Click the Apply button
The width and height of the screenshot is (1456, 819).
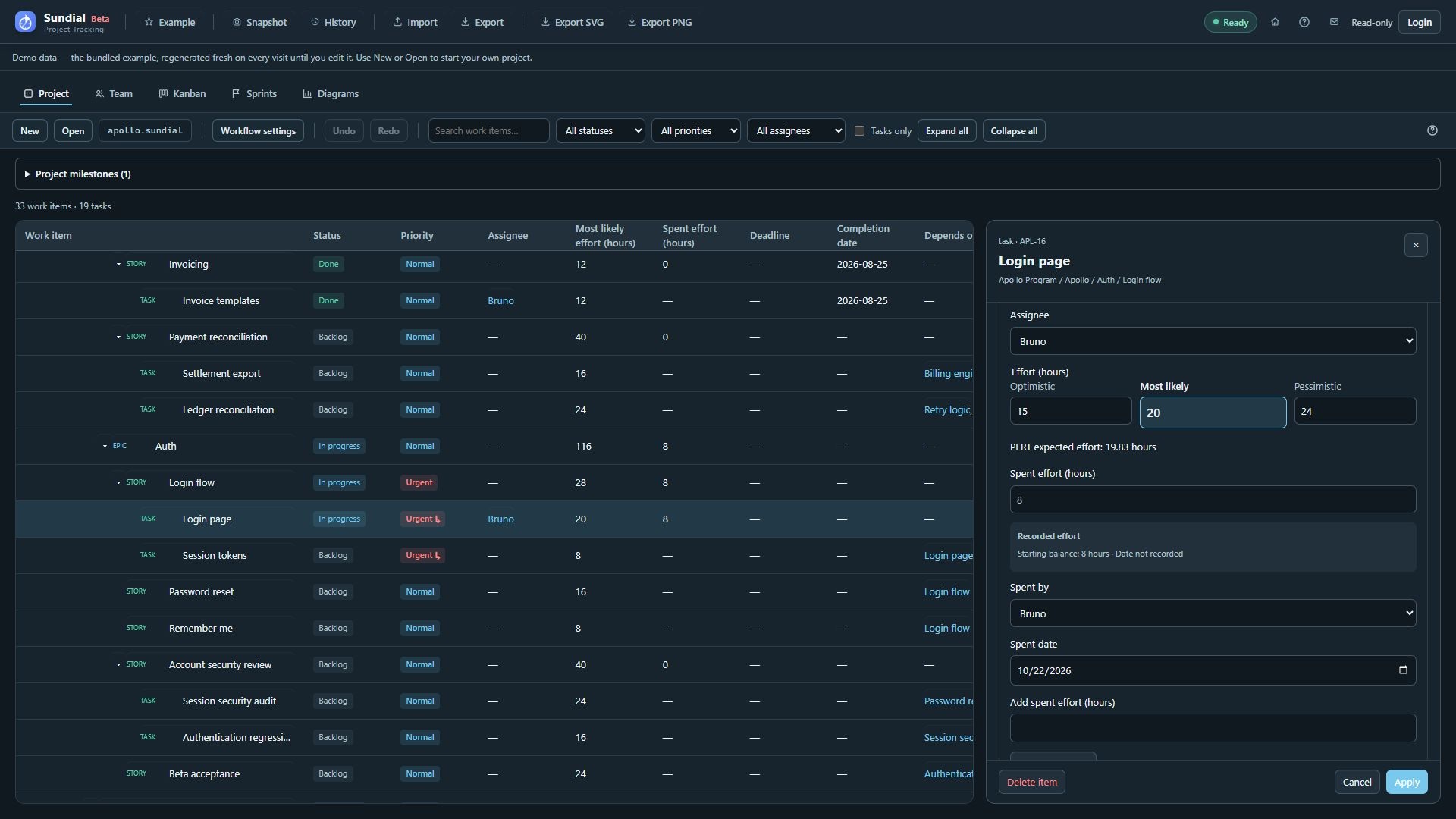[x=1407, y=782]
